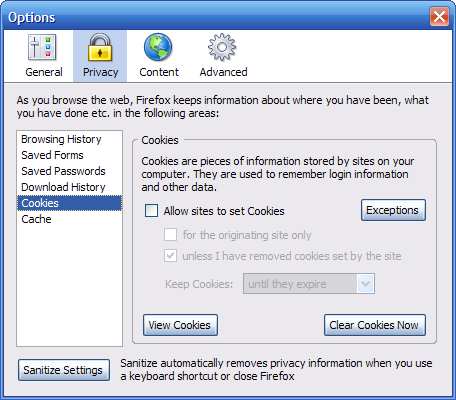Open Sanitize Settings
This screenshot has width=456, height=400.
(x=64, y=370)
